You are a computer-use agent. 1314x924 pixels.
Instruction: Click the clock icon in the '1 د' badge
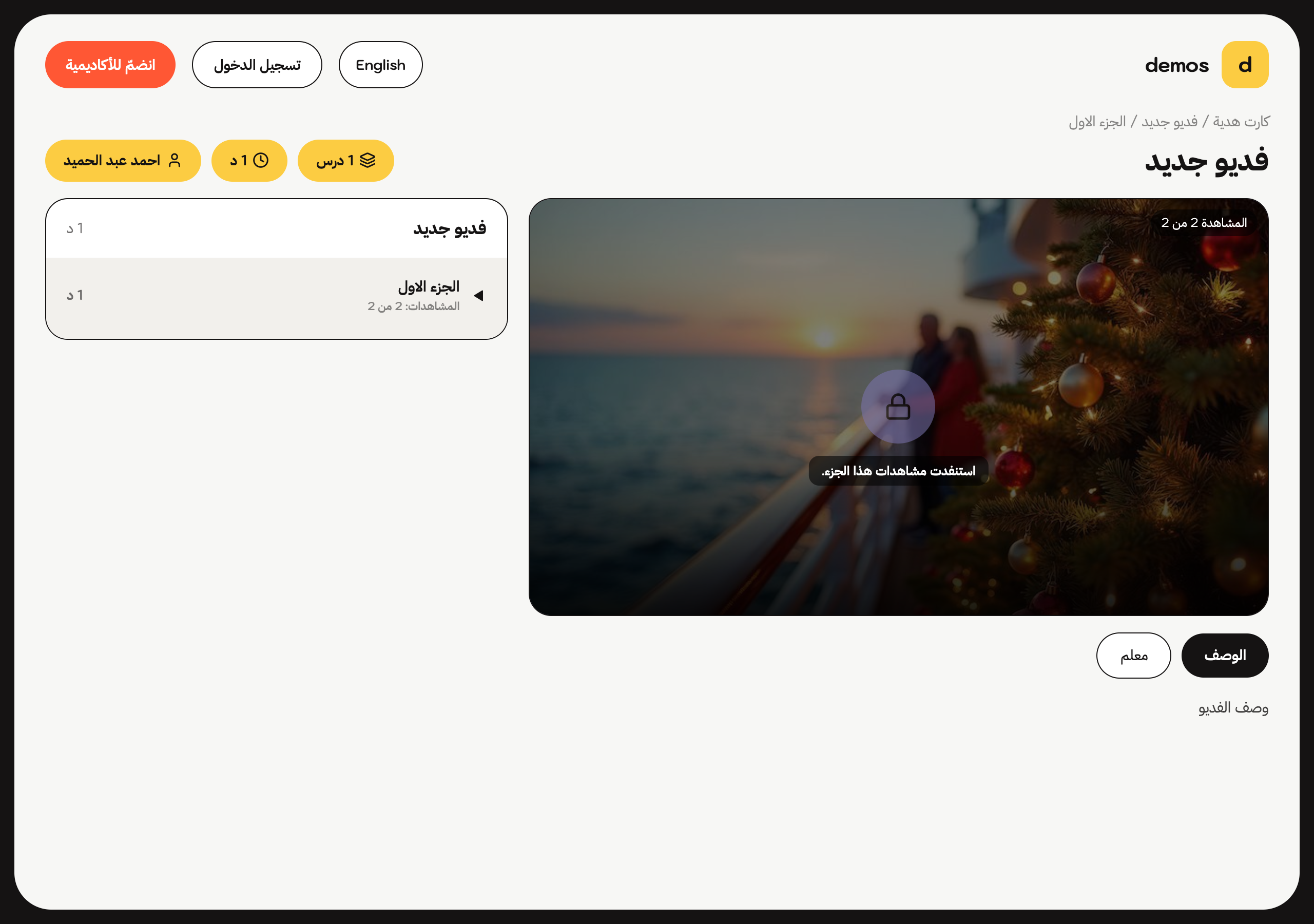[260, 160]
